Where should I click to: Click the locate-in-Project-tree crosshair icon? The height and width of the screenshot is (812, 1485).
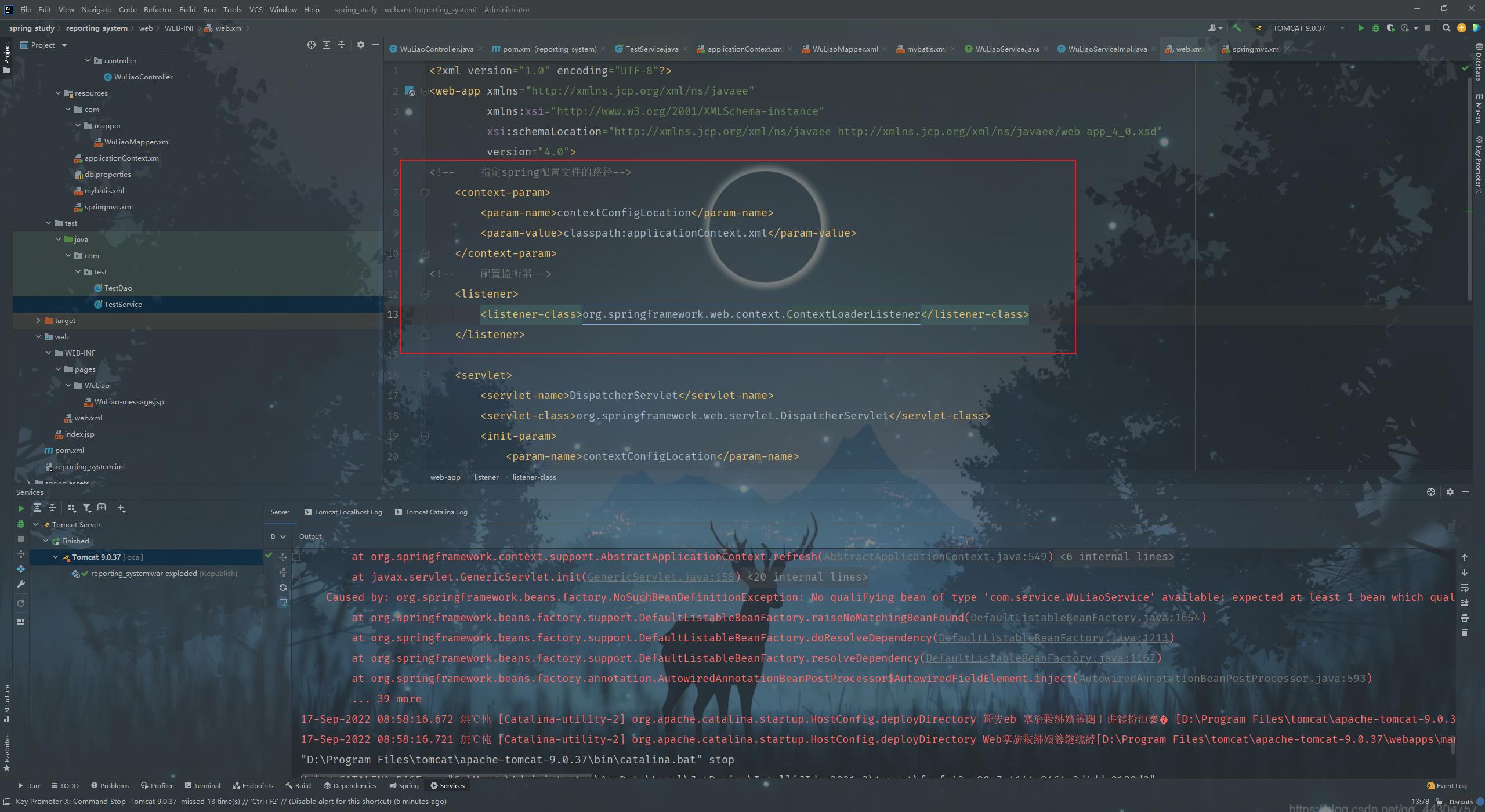click(312, 45)
